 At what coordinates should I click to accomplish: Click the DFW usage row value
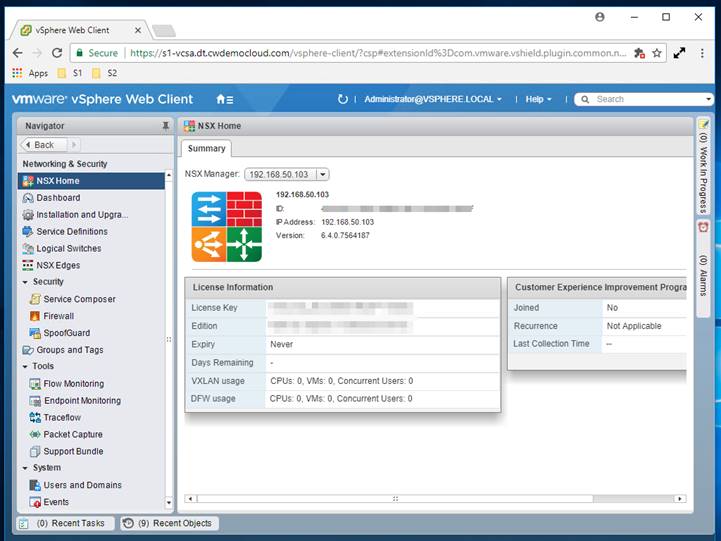[341, 399]
